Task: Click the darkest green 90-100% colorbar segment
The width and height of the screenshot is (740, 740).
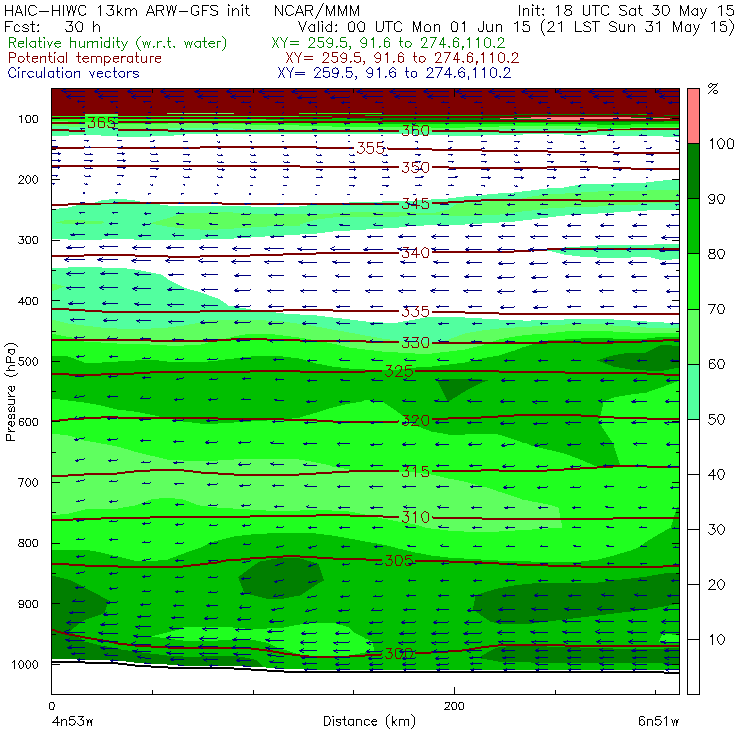Action: click(x=693, y=171)
